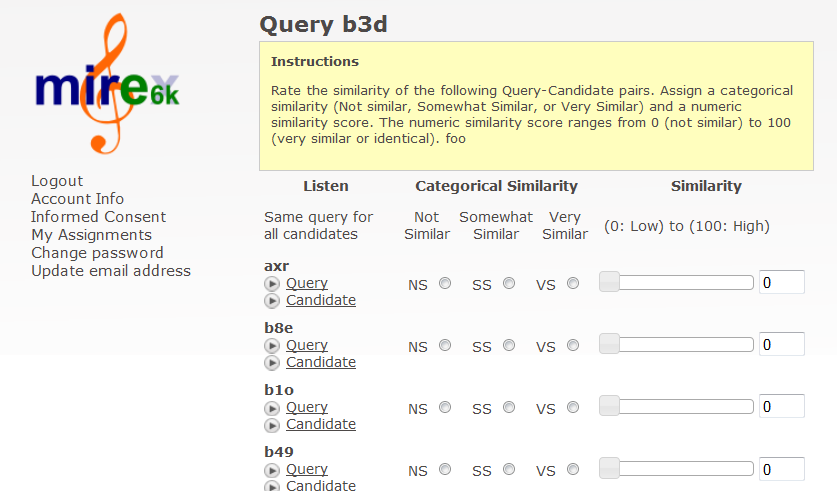Play the b8e Candidate audio icon
The image size is (837, 491).
pos(272,363)
